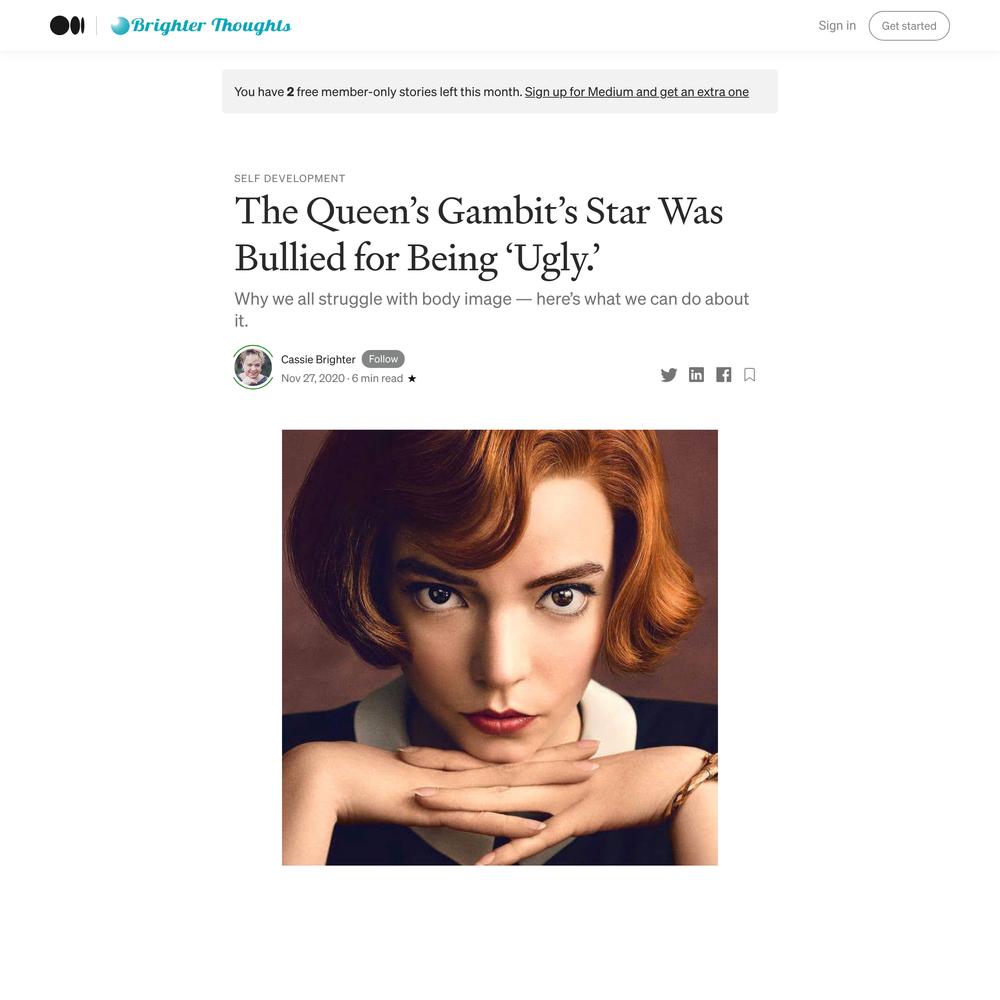Click the Get started button
The width and height of the screenshot is (1000, 1000).
(x=909, y=26)
